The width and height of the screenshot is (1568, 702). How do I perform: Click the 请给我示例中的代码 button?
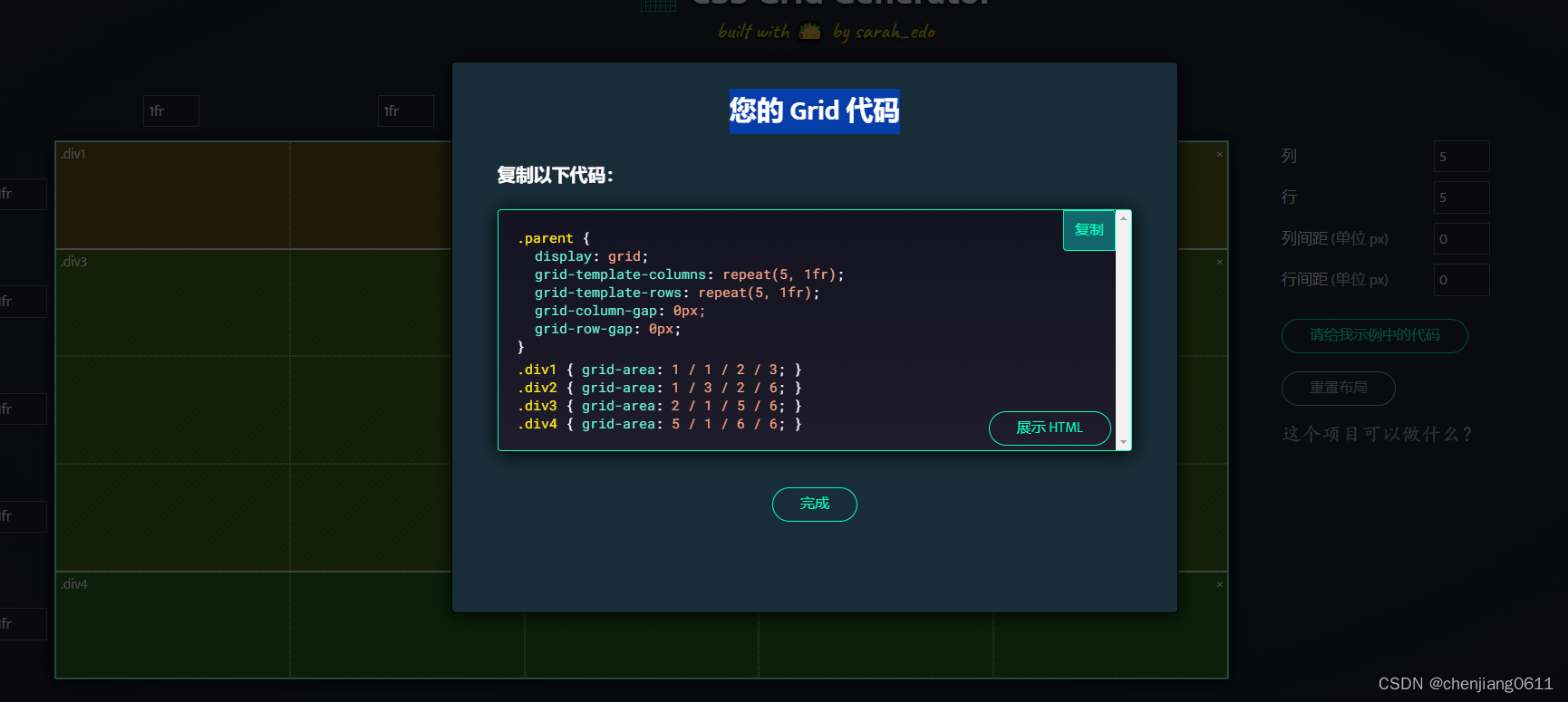(1374, 336)
